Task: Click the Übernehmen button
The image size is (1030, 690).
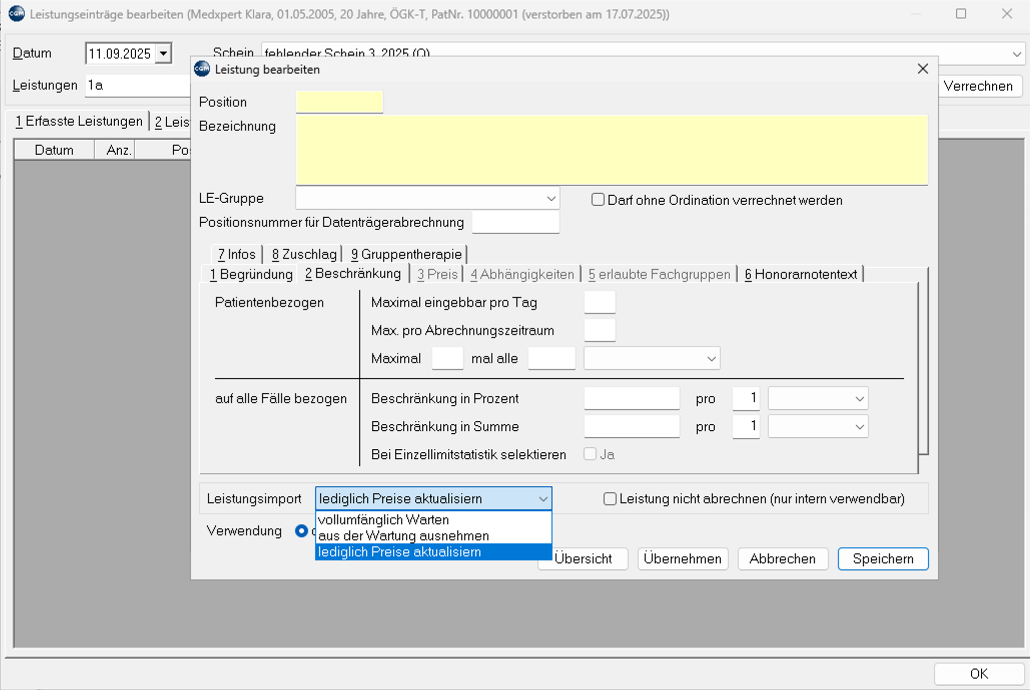Action: [x=682, y=559]
